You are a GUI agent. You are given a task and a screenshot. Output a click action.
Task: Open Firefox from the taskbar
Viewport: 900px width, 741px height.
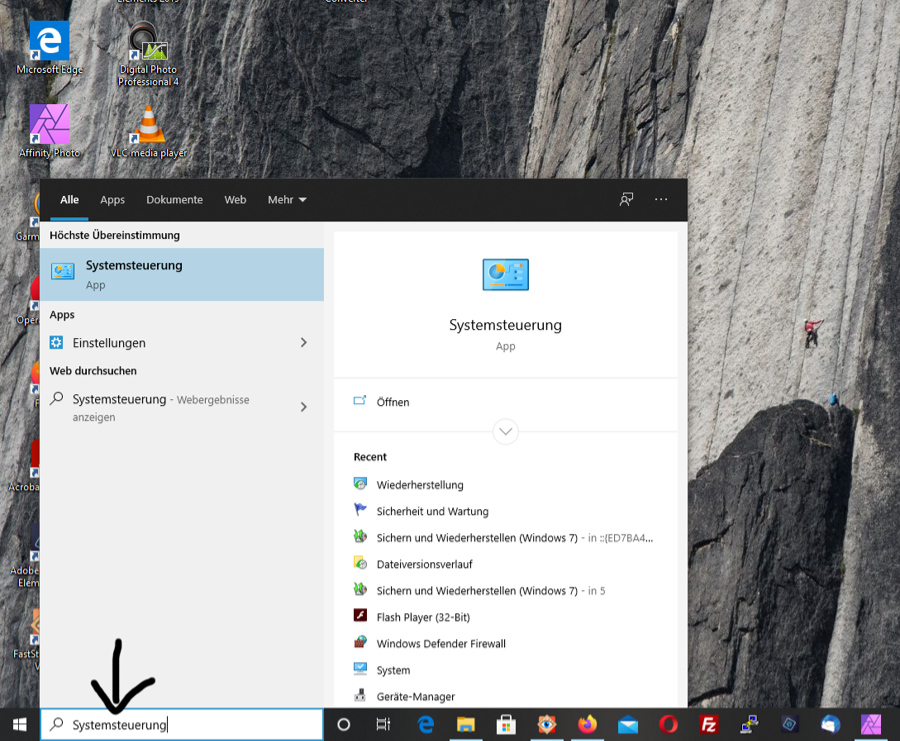point(587,725)
